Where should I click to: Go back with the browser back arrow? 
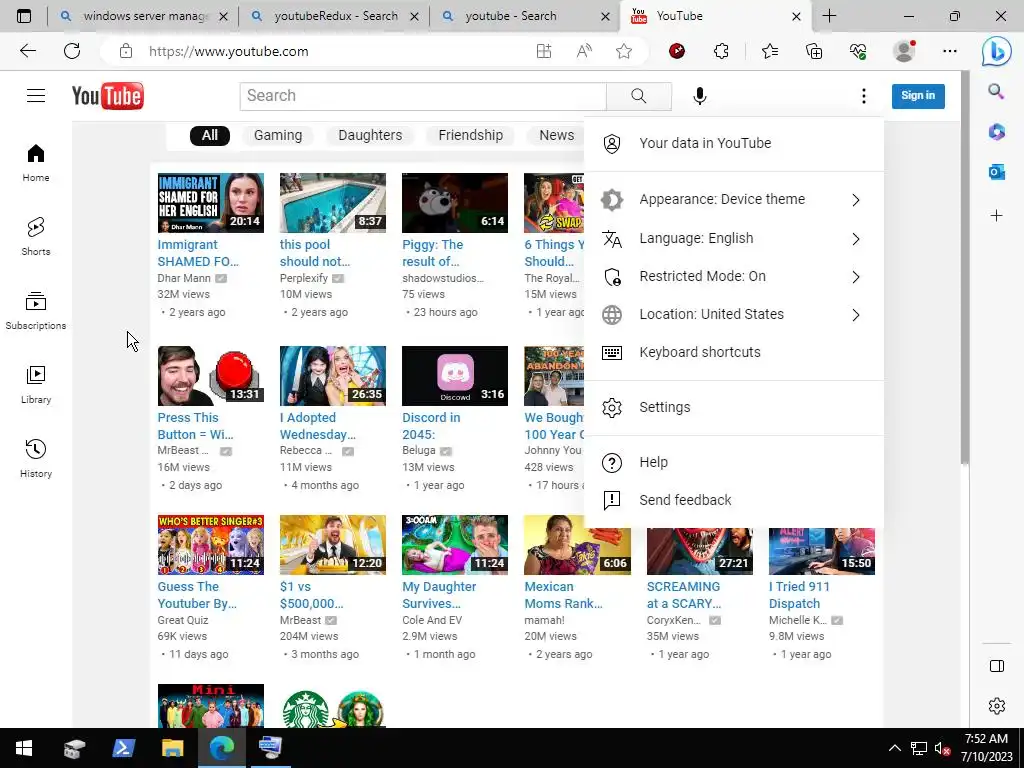[x=27, y=51]
